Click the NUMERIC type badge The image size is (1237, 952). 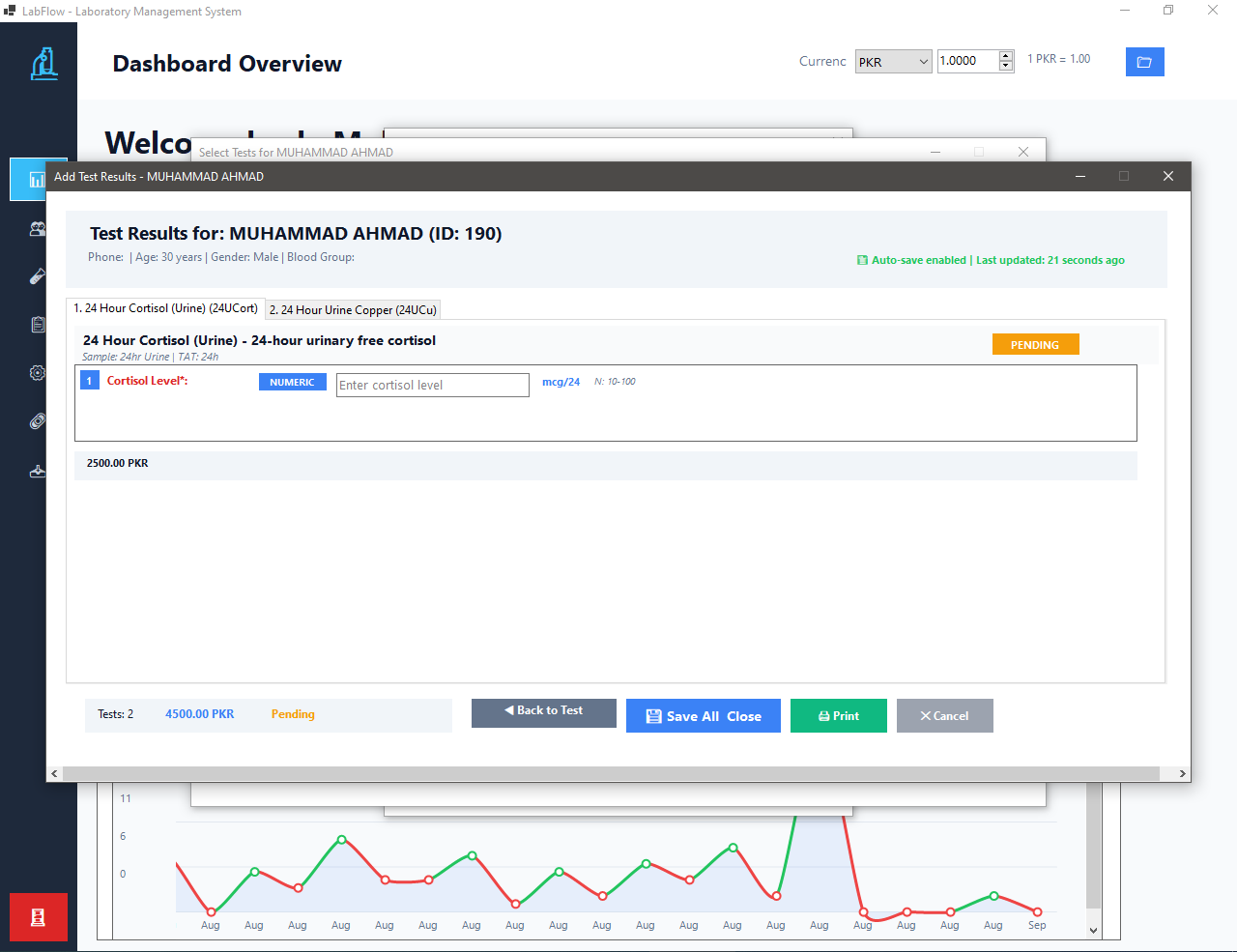coord(293,383)
